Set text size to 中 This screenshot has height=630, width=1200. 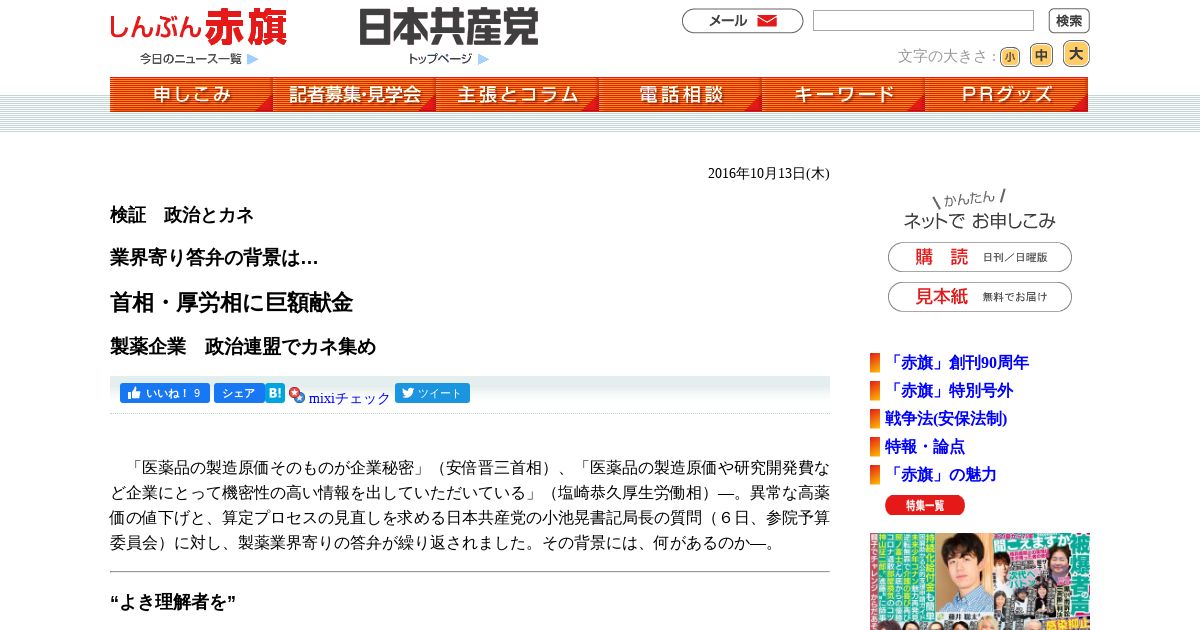pyautogui.click(x=1041, y=56)
